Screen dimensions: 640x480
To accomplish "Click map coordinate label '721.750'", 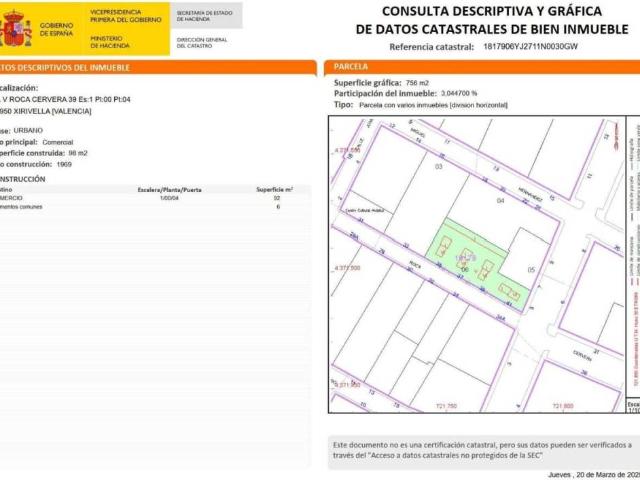I will 447,406.
